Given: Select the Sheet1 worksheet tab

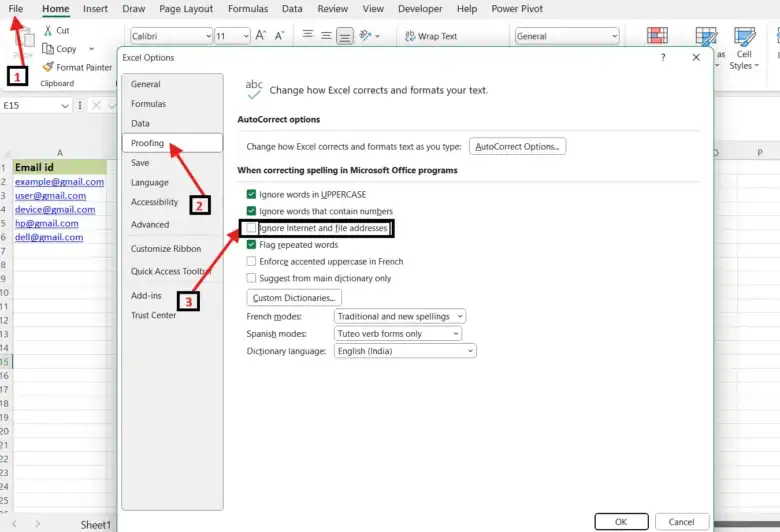Looking at the screenshot, I should (x=96, y=525).
